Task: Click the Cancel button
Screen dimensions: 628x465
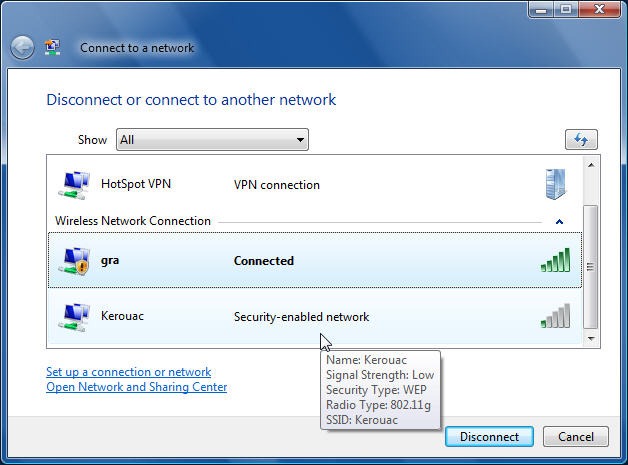Action: (576, 437)
